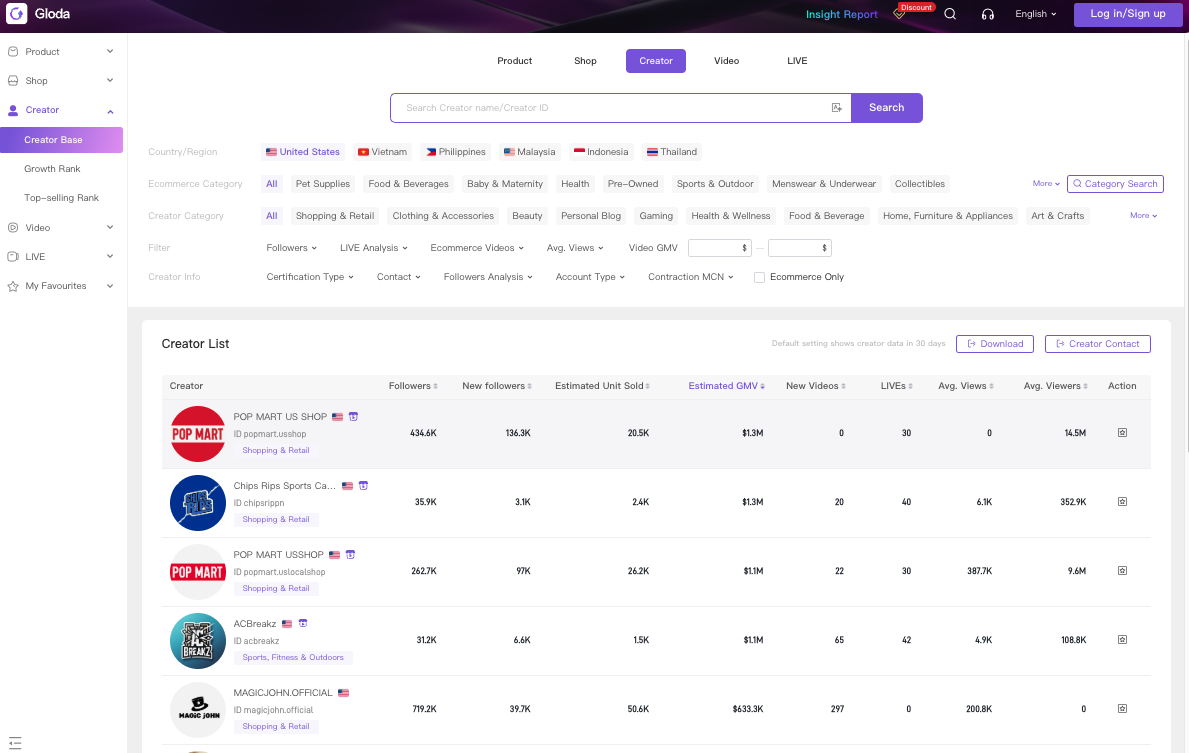Click Product sidebar icon
Screen dimensions: 1189x753
coord(13,52)
